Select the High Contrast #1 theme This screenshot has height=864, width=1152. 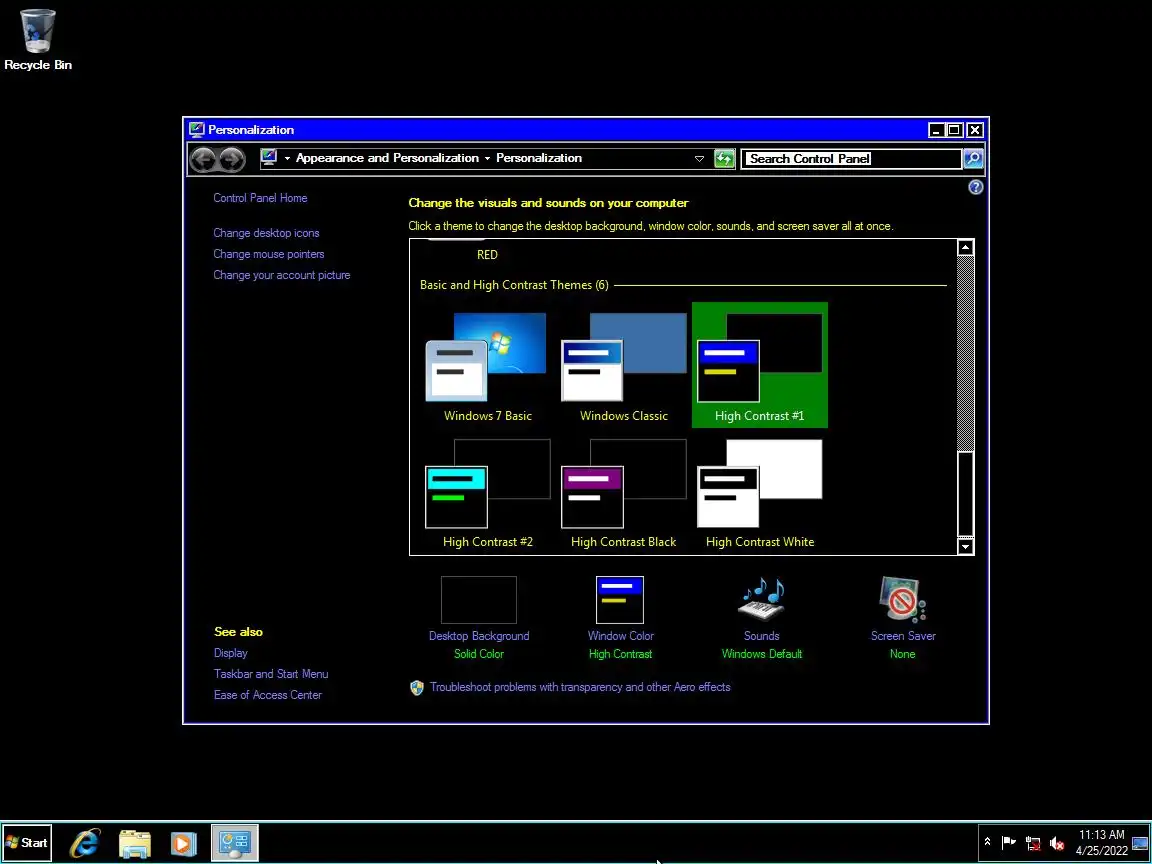point(760,365)
